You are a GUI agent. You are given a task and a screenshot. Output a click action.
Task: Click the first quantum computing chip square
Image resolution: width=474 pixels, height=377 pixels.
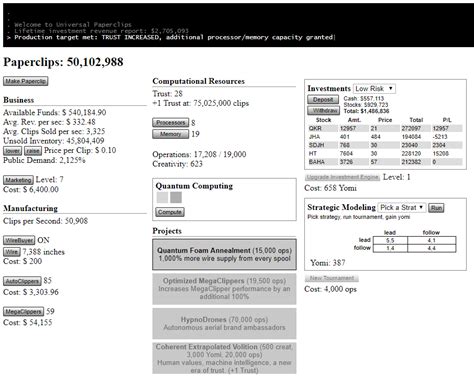(x=162, y=197)
